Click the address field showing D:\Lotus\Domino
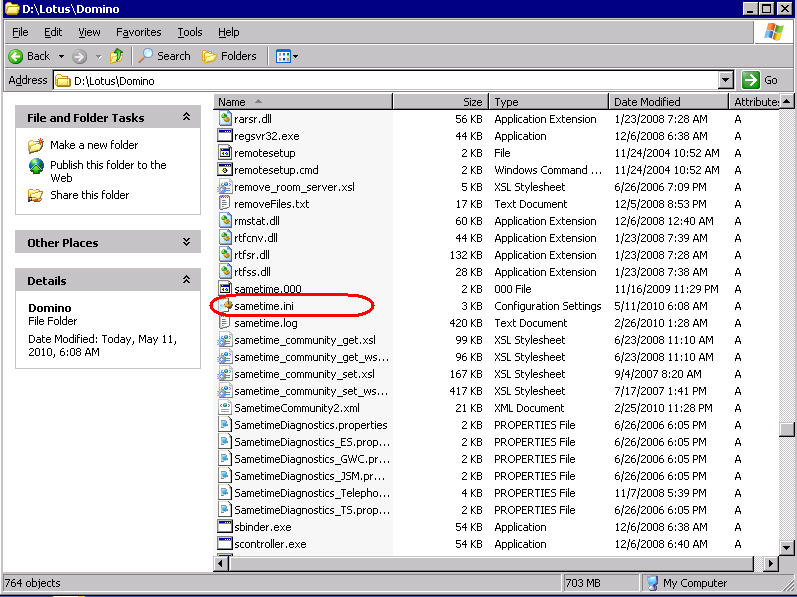The image size is (797, 597). point(386,80)
